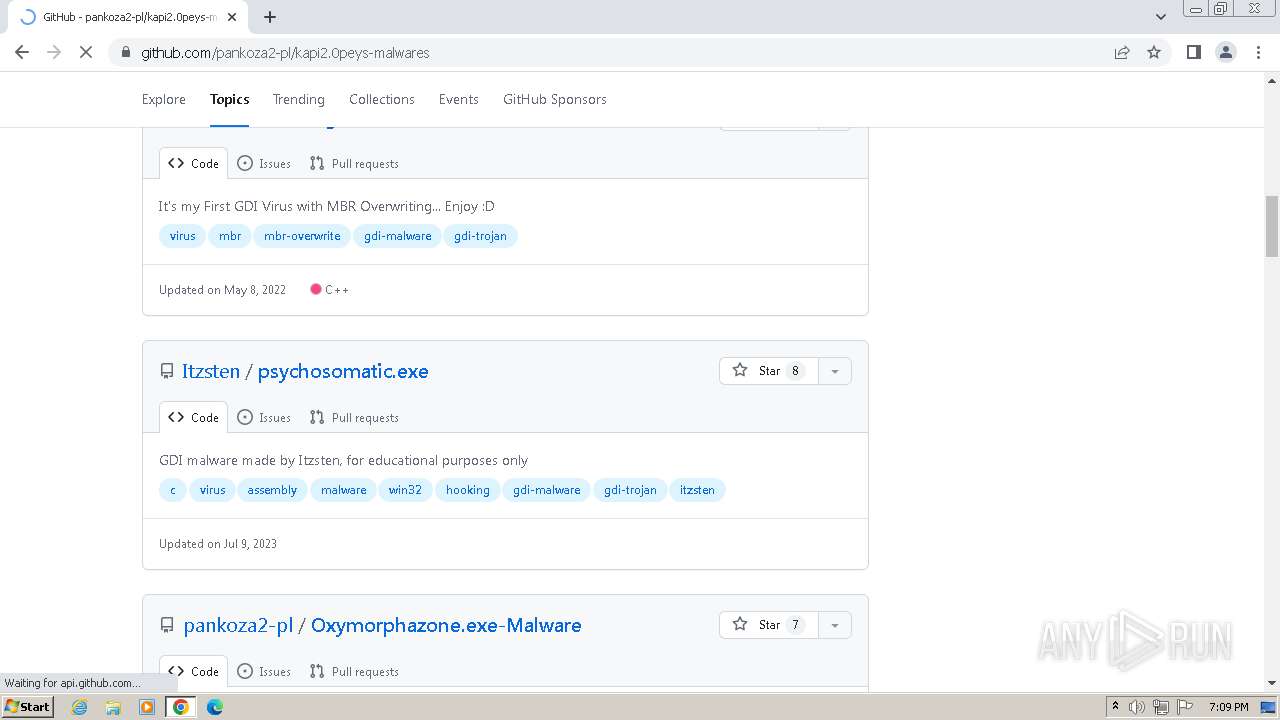Select the Topics navigation item
Viewport: 1280px width, 720px height.
(x=229, y=99)
